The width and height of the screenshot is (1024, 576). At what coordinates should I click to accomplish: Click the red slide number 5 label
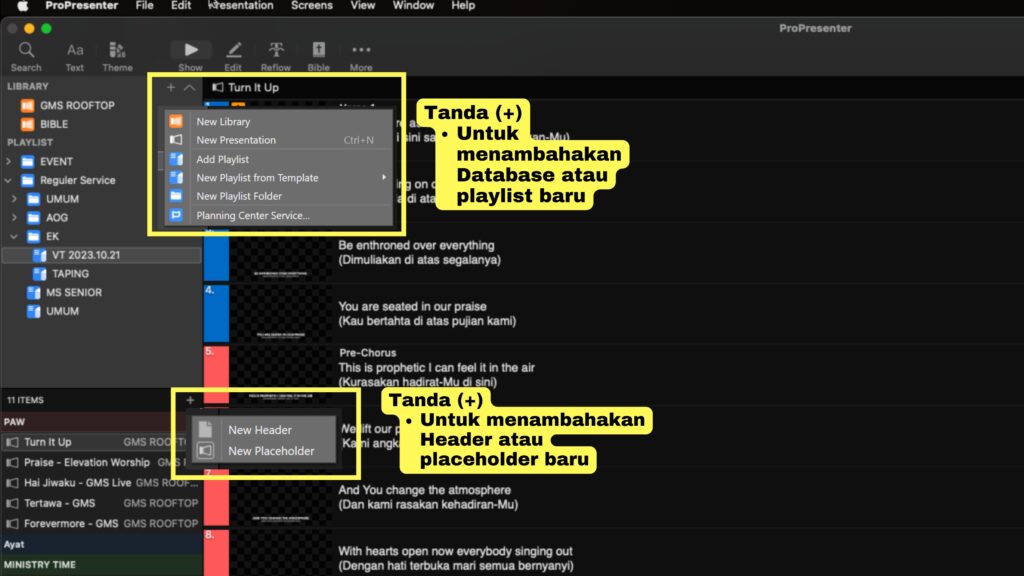(216, 375)
